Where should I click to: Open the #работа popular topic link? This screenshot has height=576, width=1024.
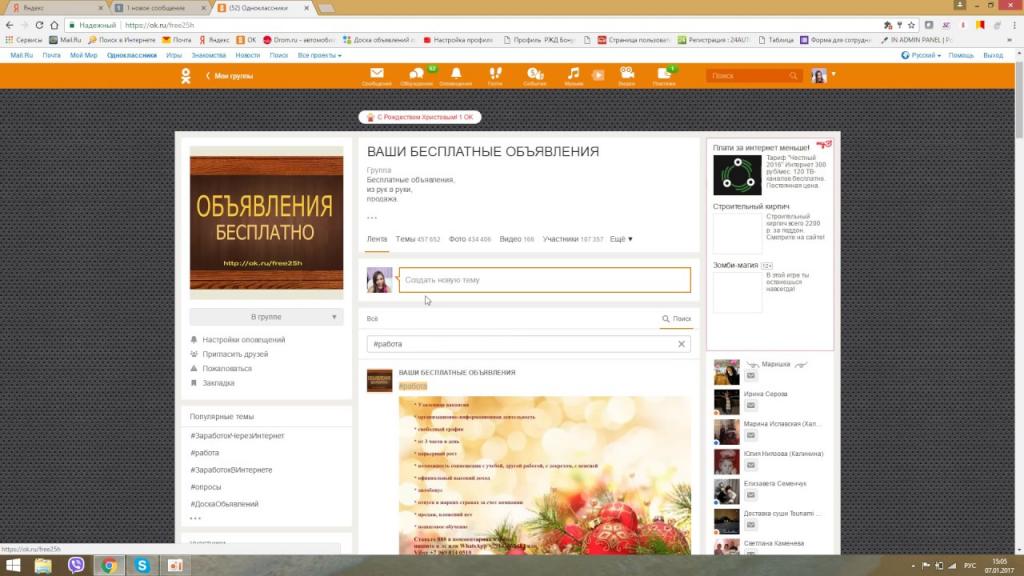coord(204,451)
